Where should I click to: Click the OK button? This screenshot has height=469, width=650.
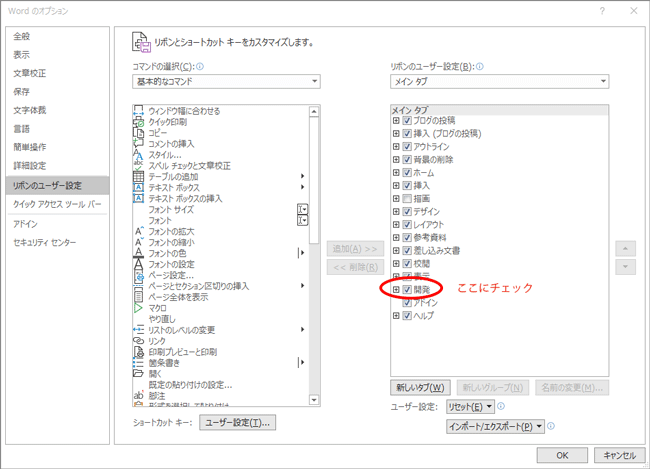tap(562, 455)
